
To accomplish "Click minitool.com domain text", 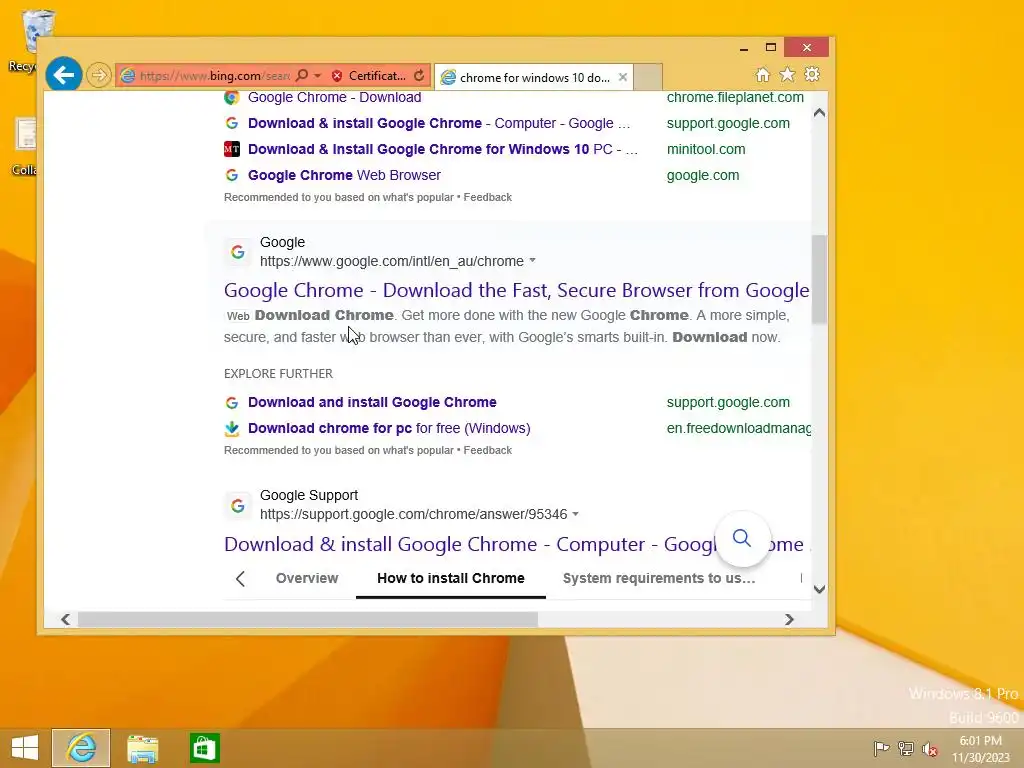I will click(x=706, y=150).
